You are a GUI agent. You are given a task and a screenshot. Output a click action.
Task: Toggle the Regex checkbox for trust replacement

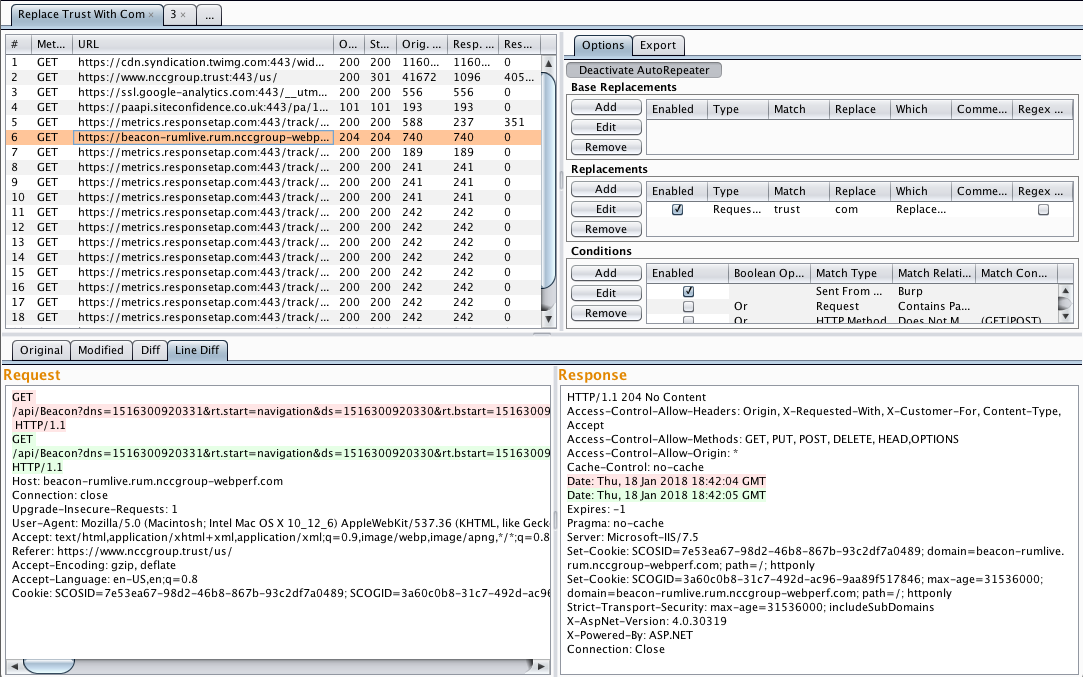(x=1044, y=209)
